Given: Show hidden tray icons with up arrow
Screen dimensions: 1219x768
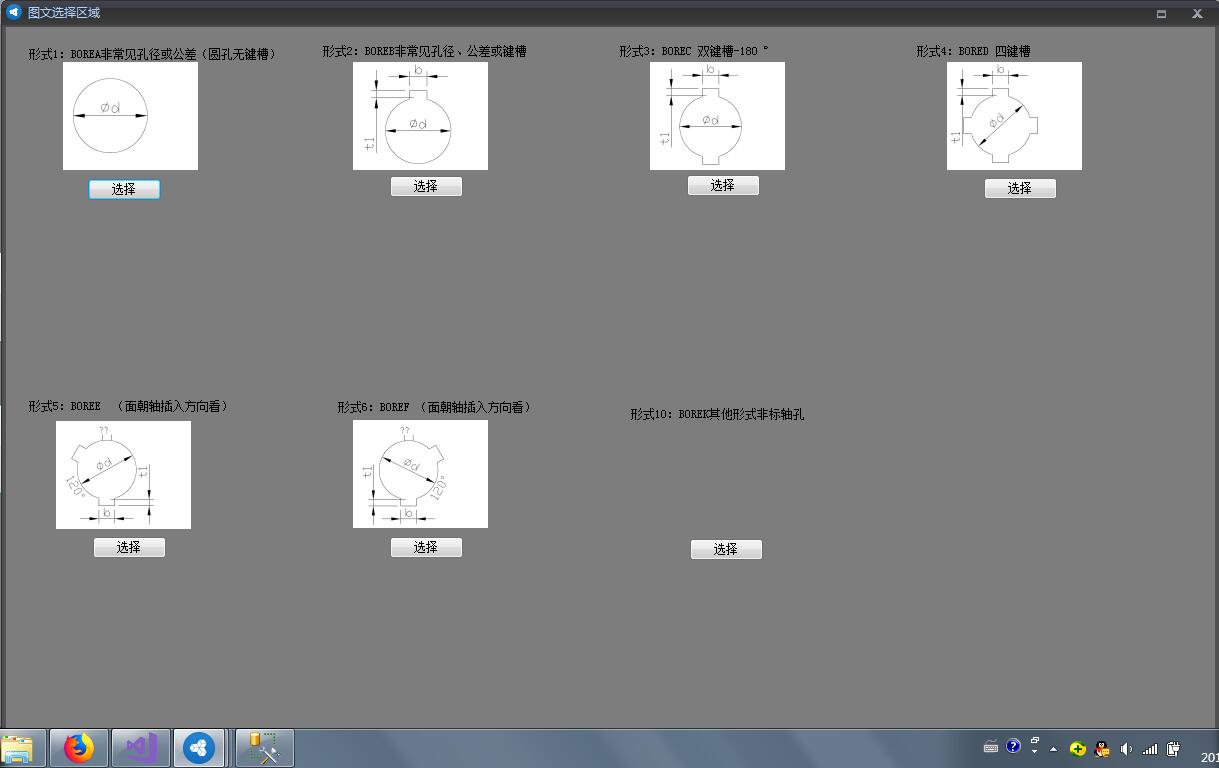Looking at the screenshot, I should pos(1053,749).
